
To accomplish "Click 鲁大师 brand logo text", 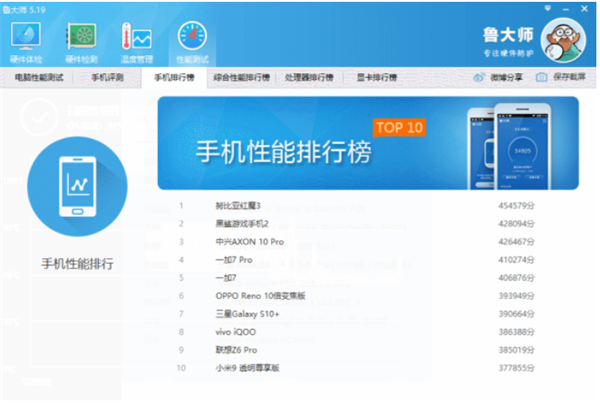I will (508, 35).
